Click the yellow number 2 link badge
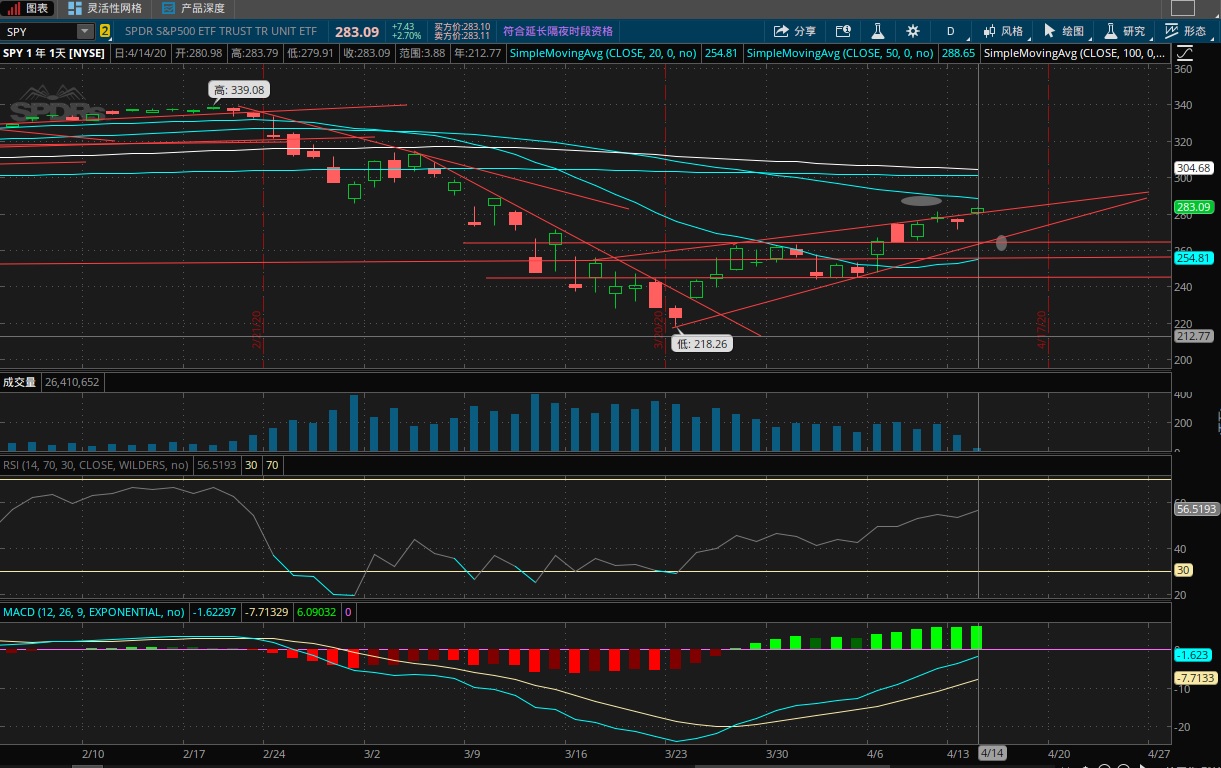 pos(105,31)
